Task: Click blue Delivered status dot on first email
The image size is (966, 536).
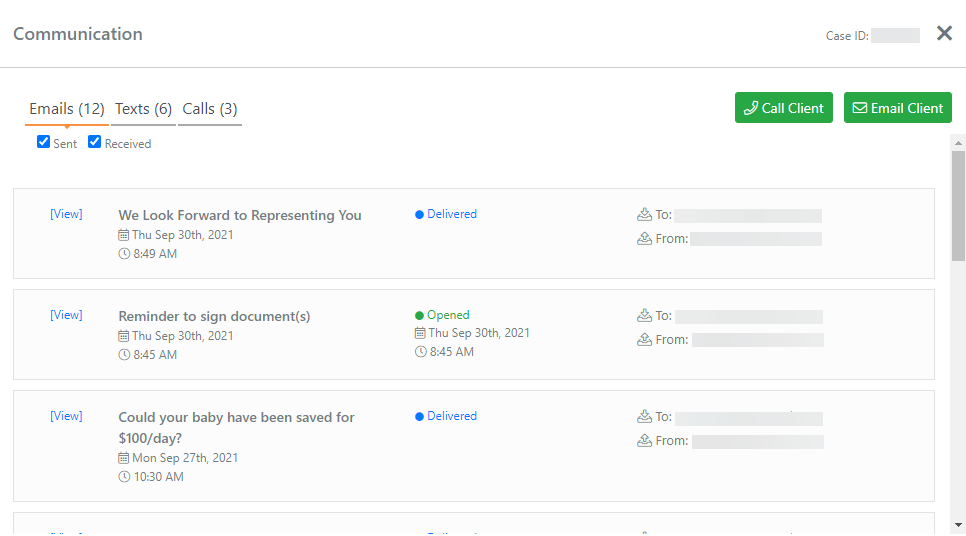Action: [x=420, y=215]
